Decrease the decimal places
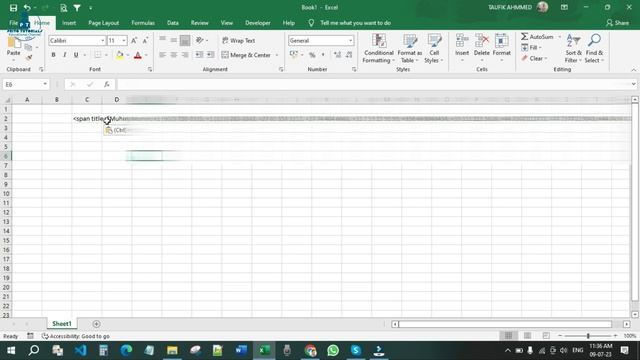This screenshot has width=640, height=360. 349,55
